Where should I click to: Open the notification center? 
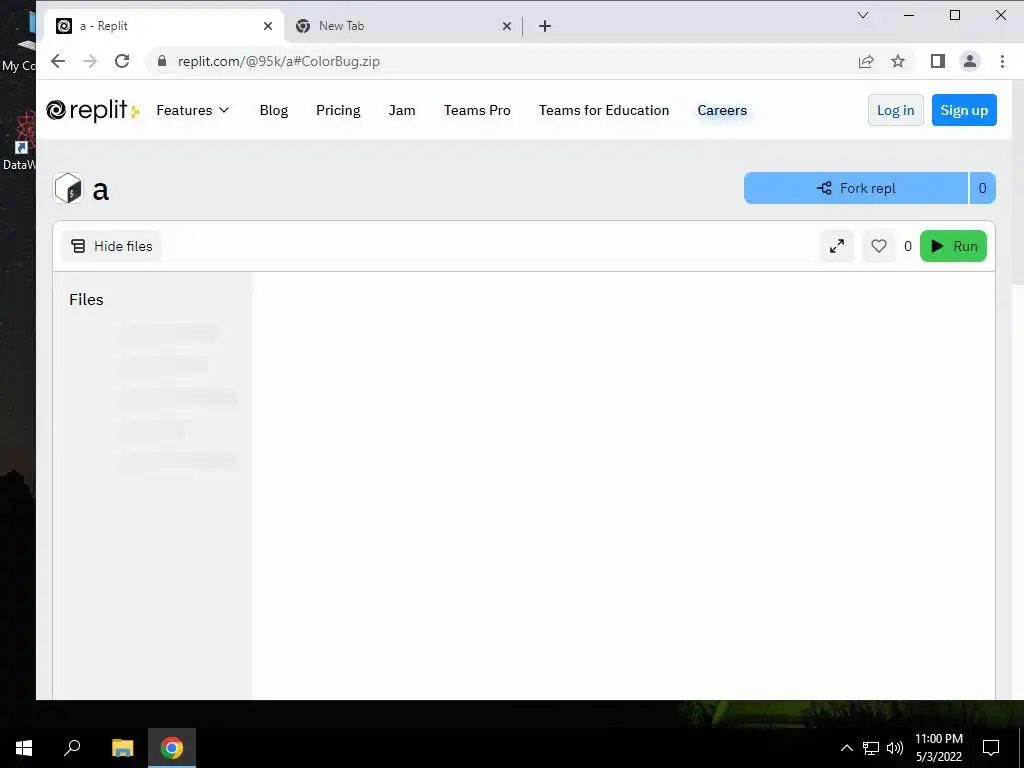(x=991, y=748)
